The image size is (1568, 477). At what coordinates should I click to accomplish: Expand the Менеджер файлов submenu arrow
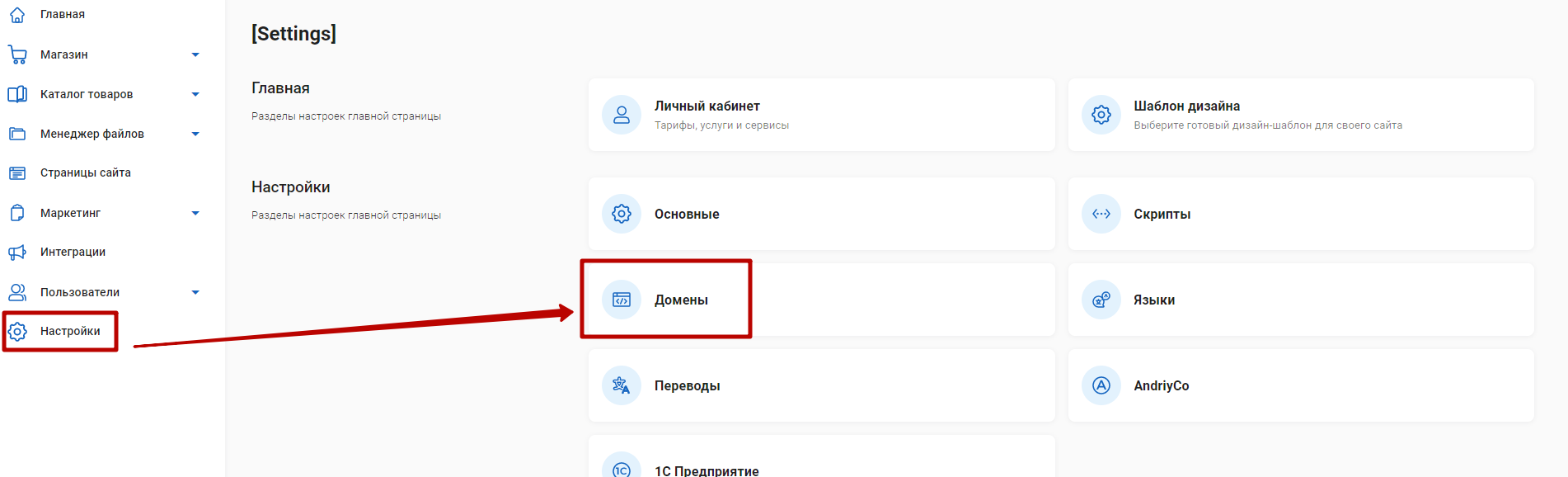point(195,134)
